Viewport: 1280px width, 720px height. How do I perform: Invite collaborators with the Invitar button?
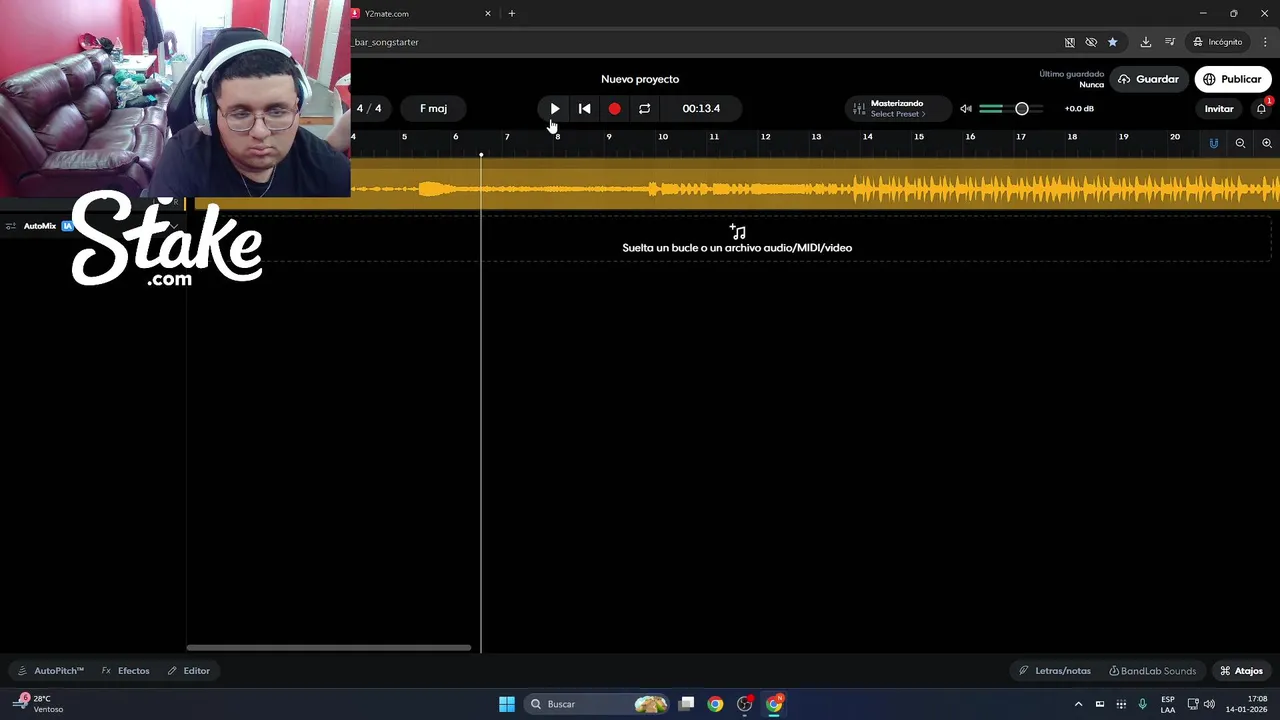[x=1219, y=108]
